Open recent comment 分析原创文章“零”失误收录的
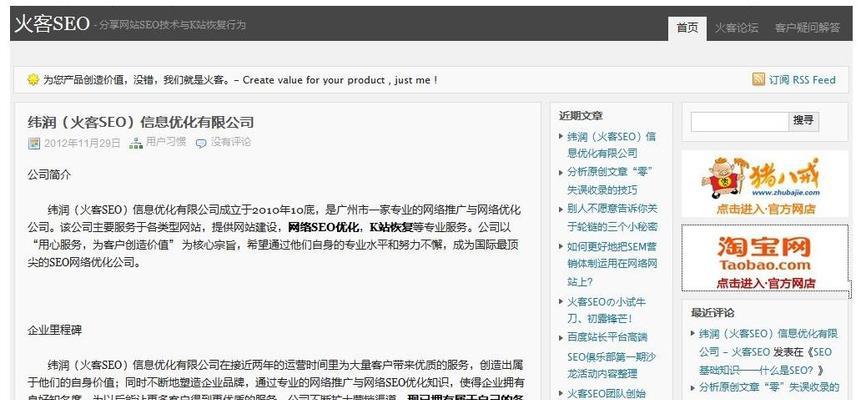Viewport: 861px width, 400px height. pos(769,387)
